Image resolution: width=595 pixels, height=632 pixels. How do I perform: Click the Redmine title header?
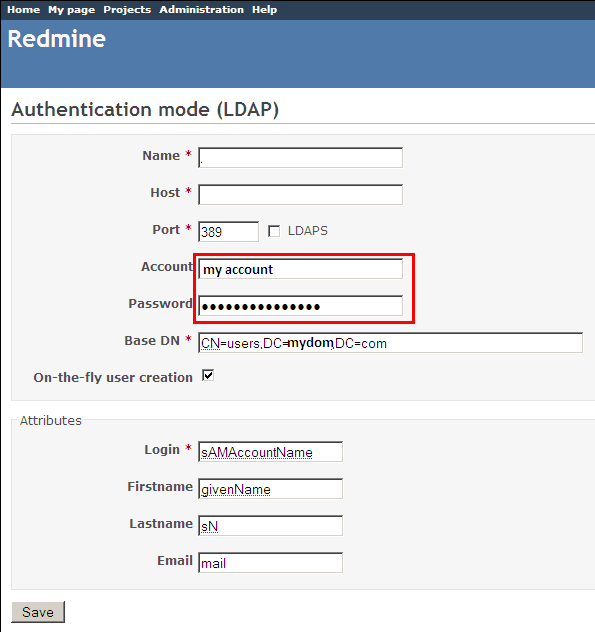click(x=56, y=39)
